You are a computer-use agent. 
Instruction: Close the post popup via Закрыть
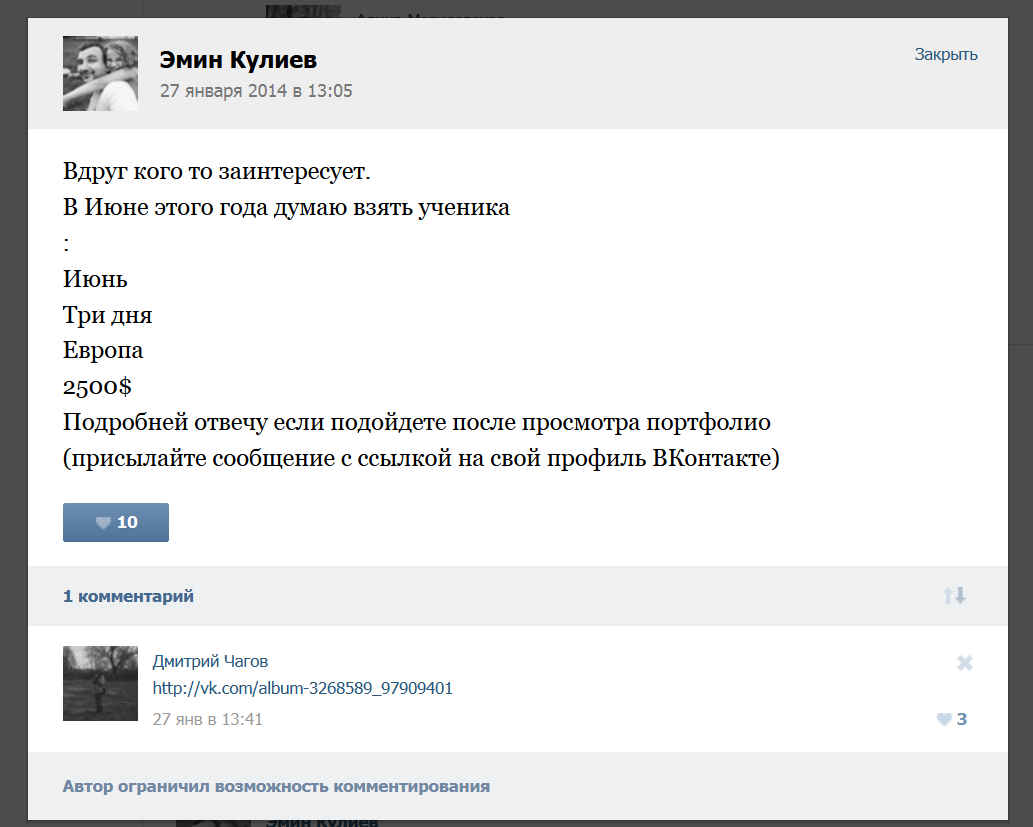click(x=945, y=55)
